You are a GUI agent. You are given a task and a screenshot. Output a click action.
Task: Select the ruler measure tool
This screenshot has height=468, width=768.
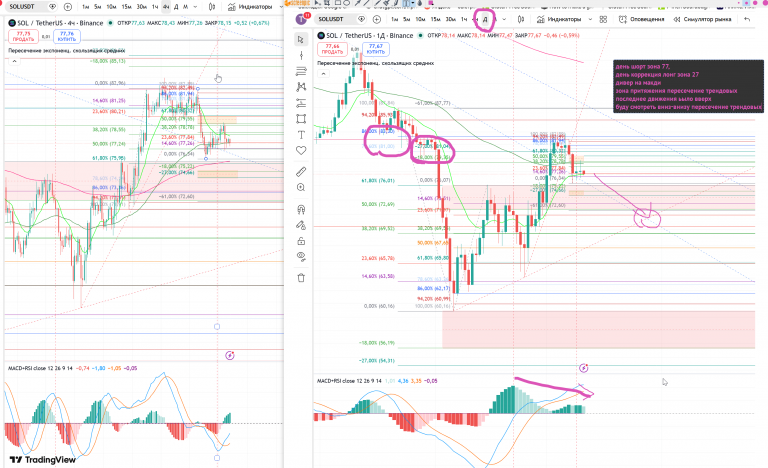click(301, 172)
